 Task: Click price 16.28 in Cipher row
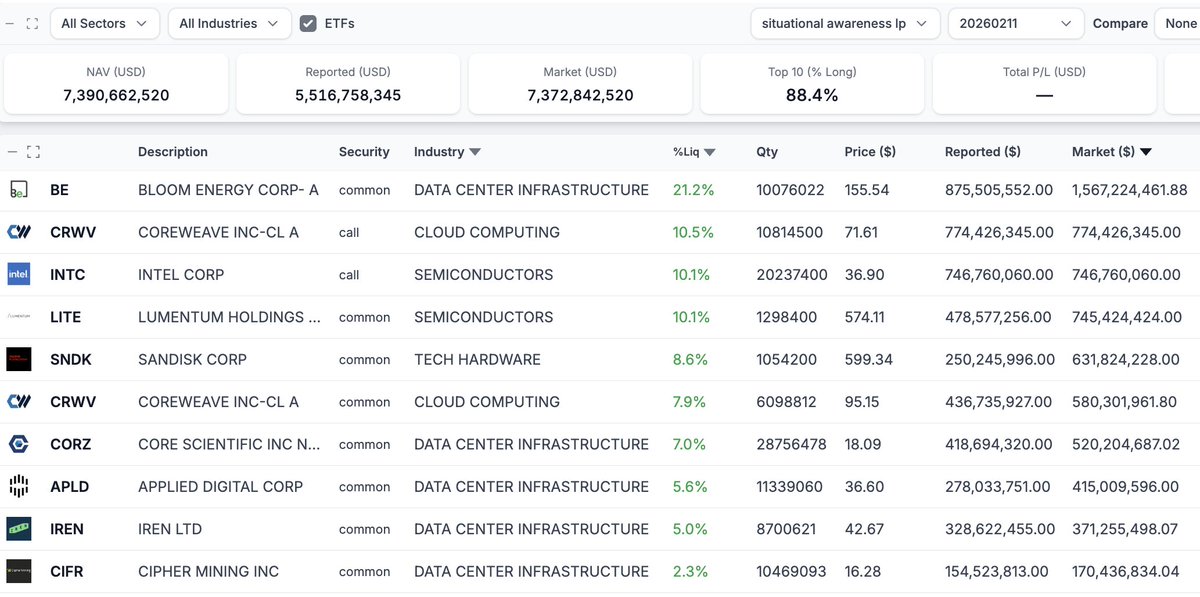tap(862, 572)
